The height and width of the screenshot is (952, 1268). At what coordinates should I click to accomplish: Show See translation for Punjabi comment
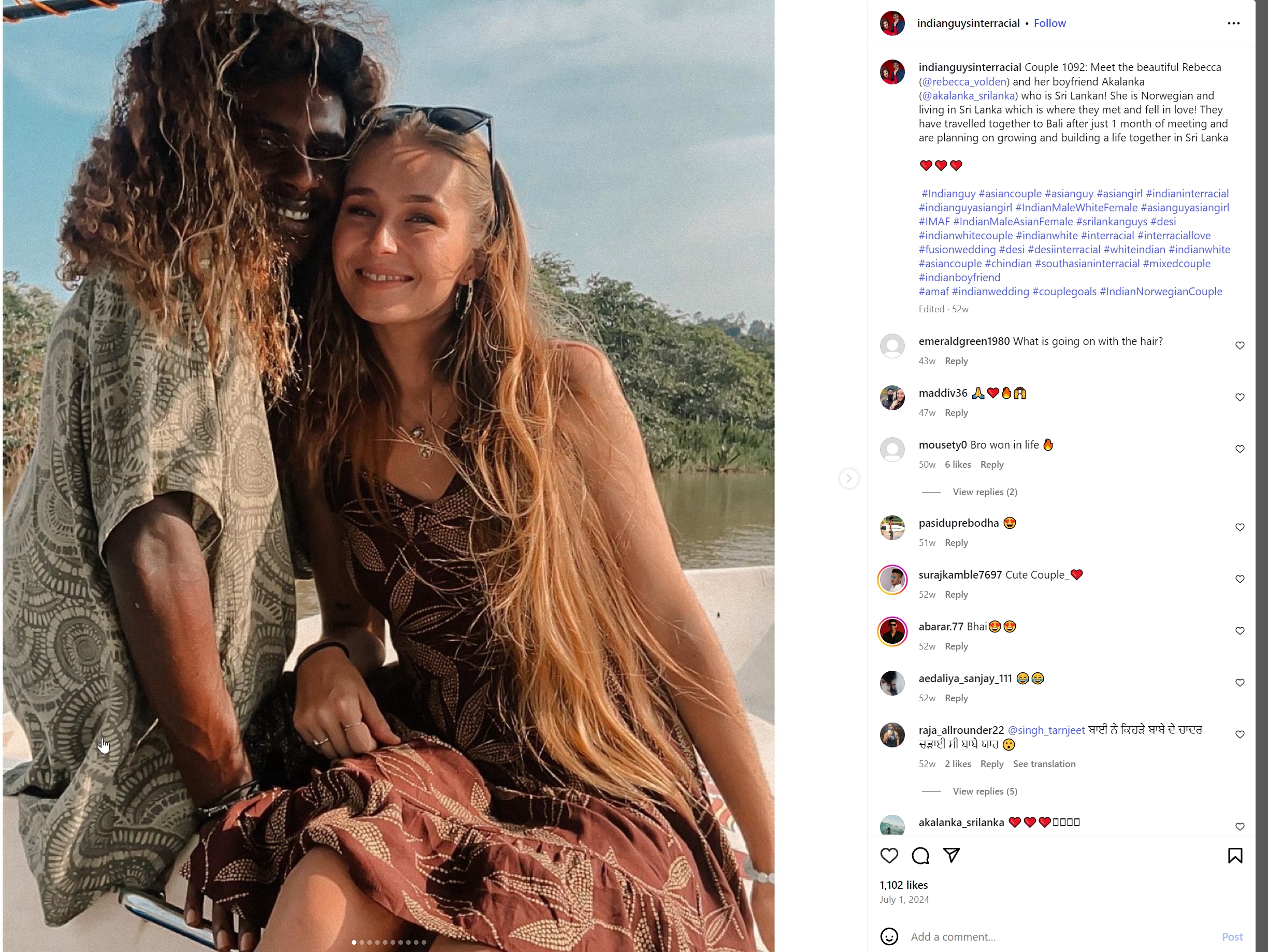click(1044, 763)
